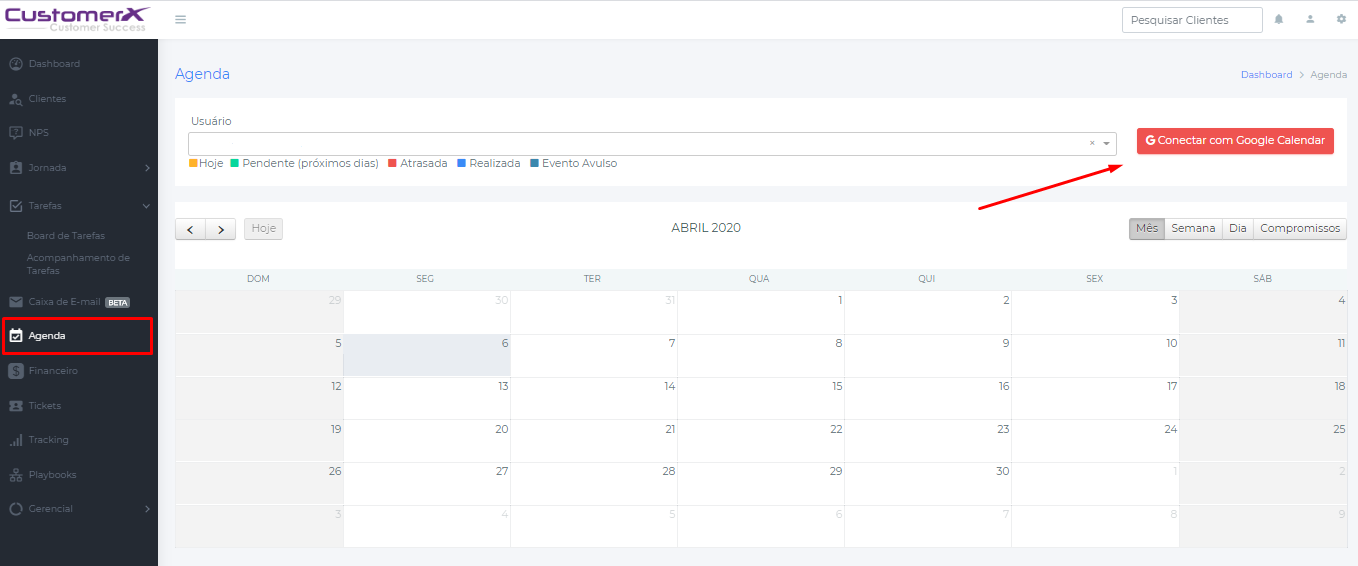The height and width of the screenshot is (566, 1358).
Task: Click the Clientes people icon in sidebar
Action: click(15, 99)
